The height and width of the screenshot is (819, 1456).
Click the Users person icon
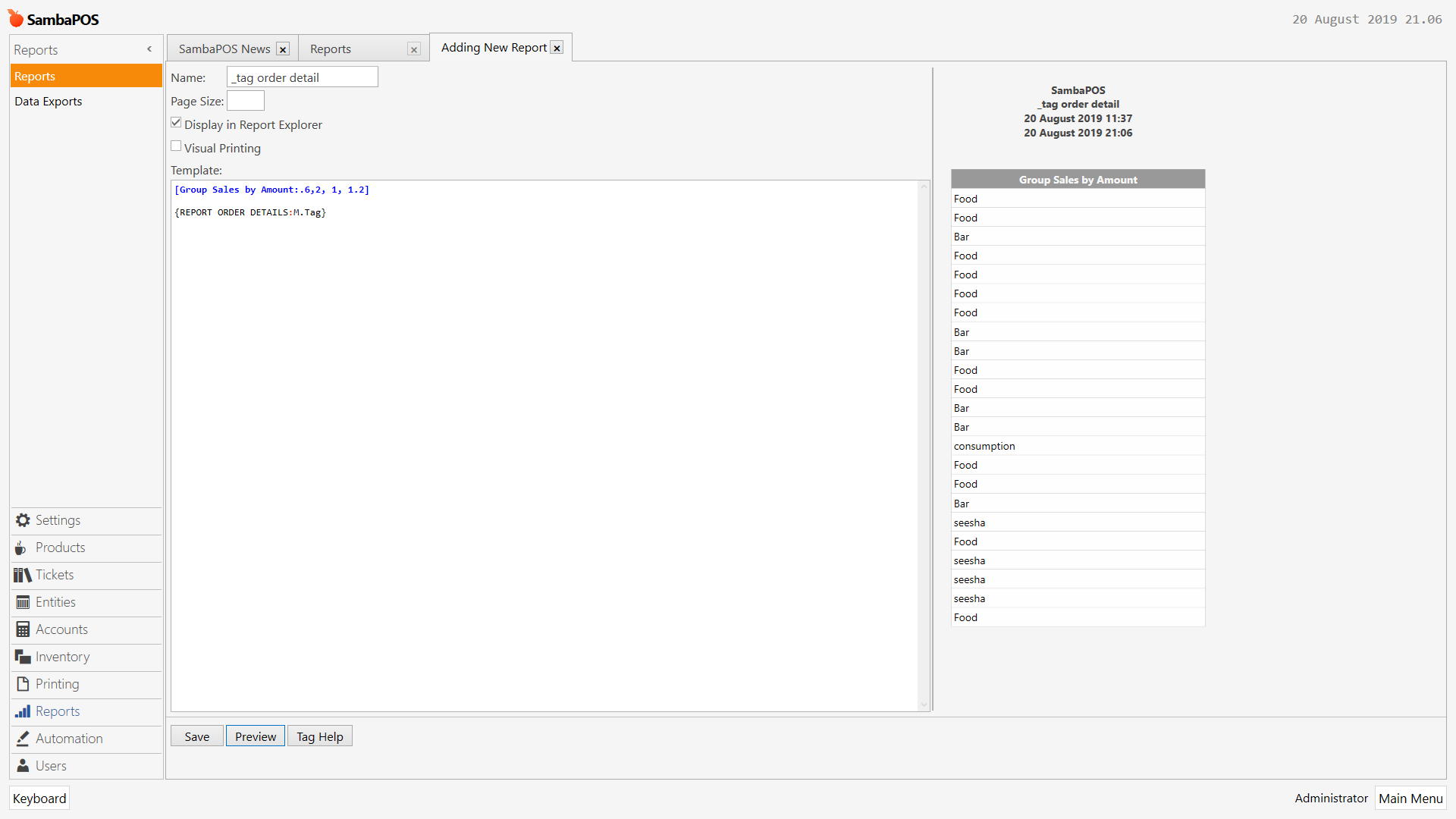[x=23, y=766]
